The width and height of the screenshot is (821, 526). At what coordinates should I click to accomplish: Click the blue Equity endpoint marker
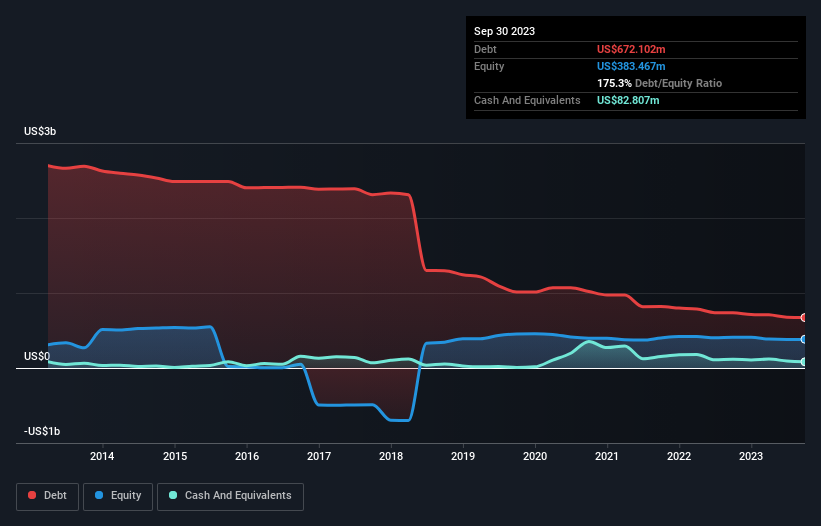pos(804,340)
